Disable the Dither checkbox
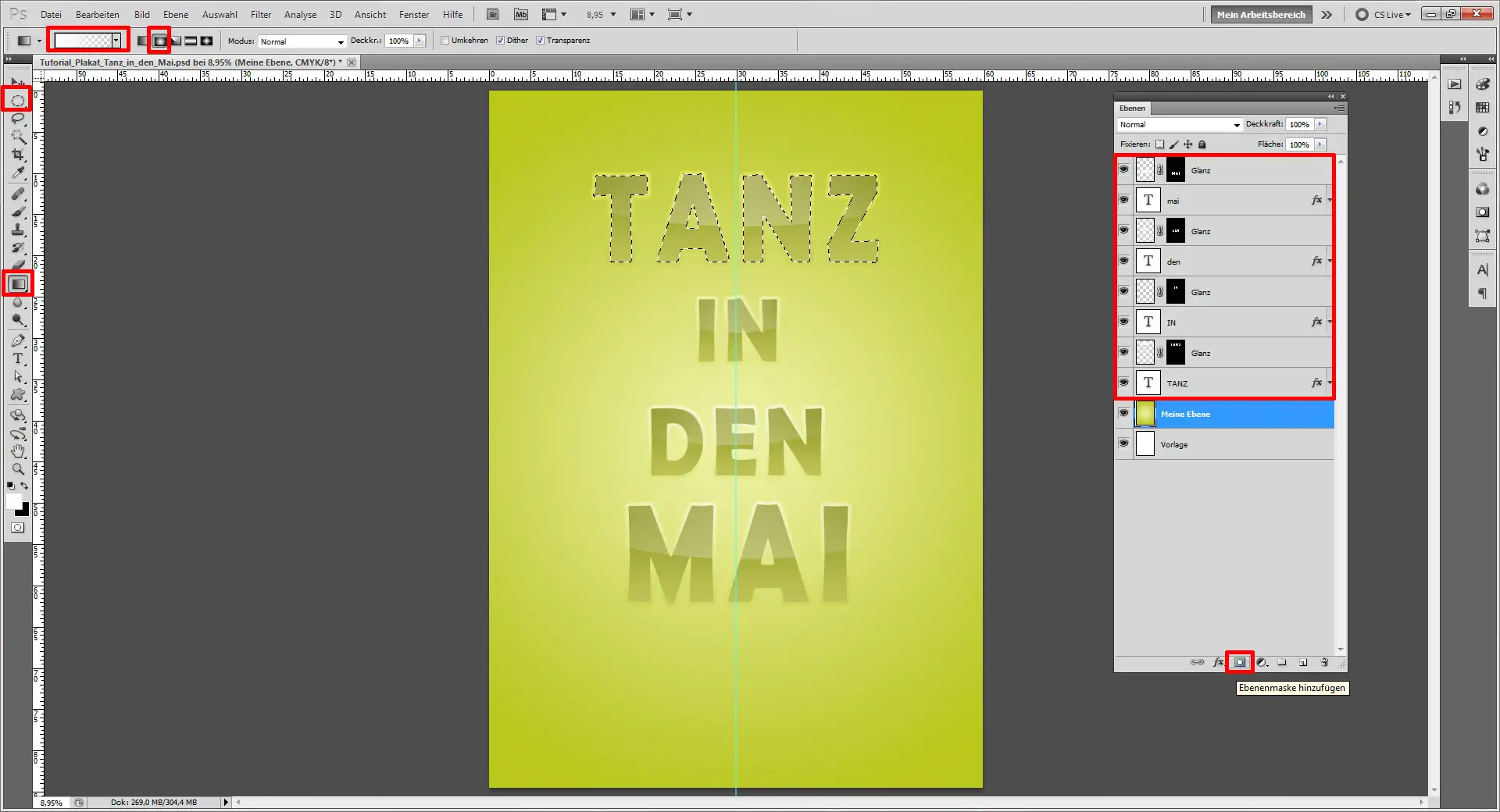 point(502,41)
